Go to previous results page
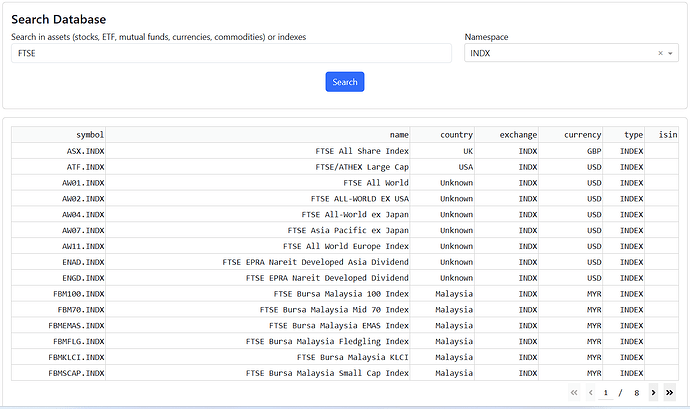 click(590, 393)
